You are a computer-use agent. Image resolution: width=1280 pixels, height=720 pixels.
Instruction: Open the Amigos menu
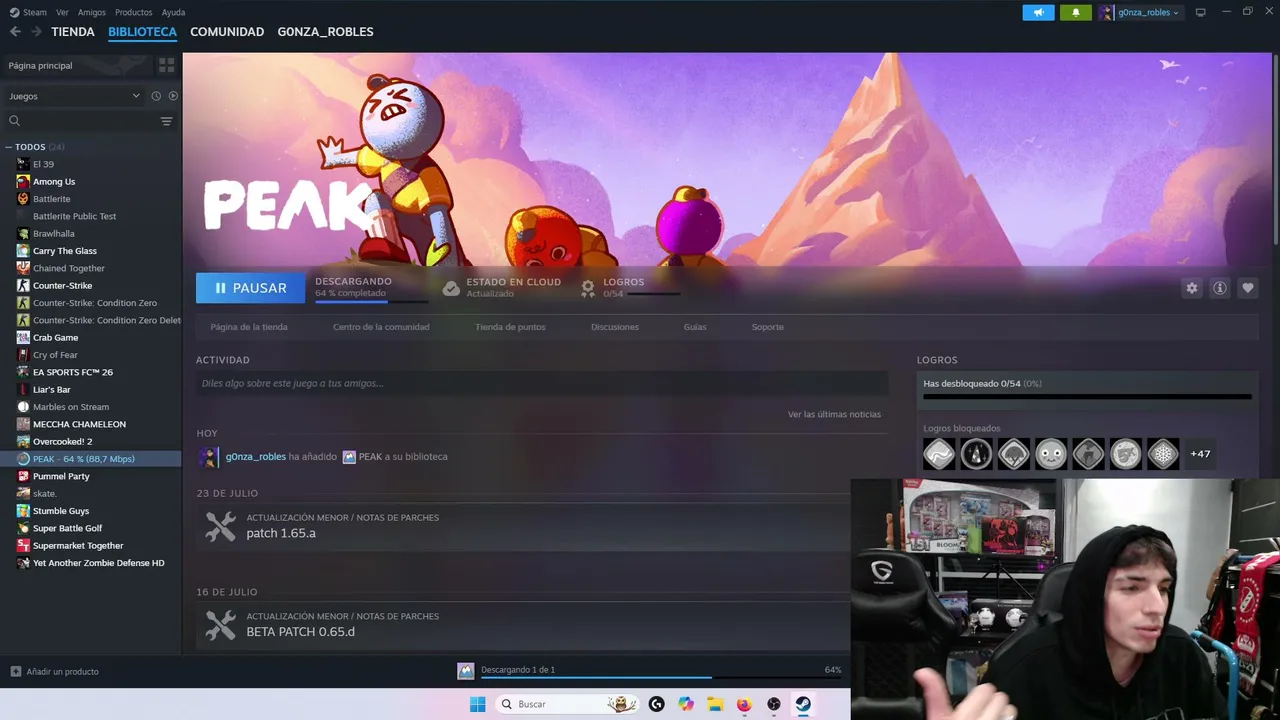[92, 12]
